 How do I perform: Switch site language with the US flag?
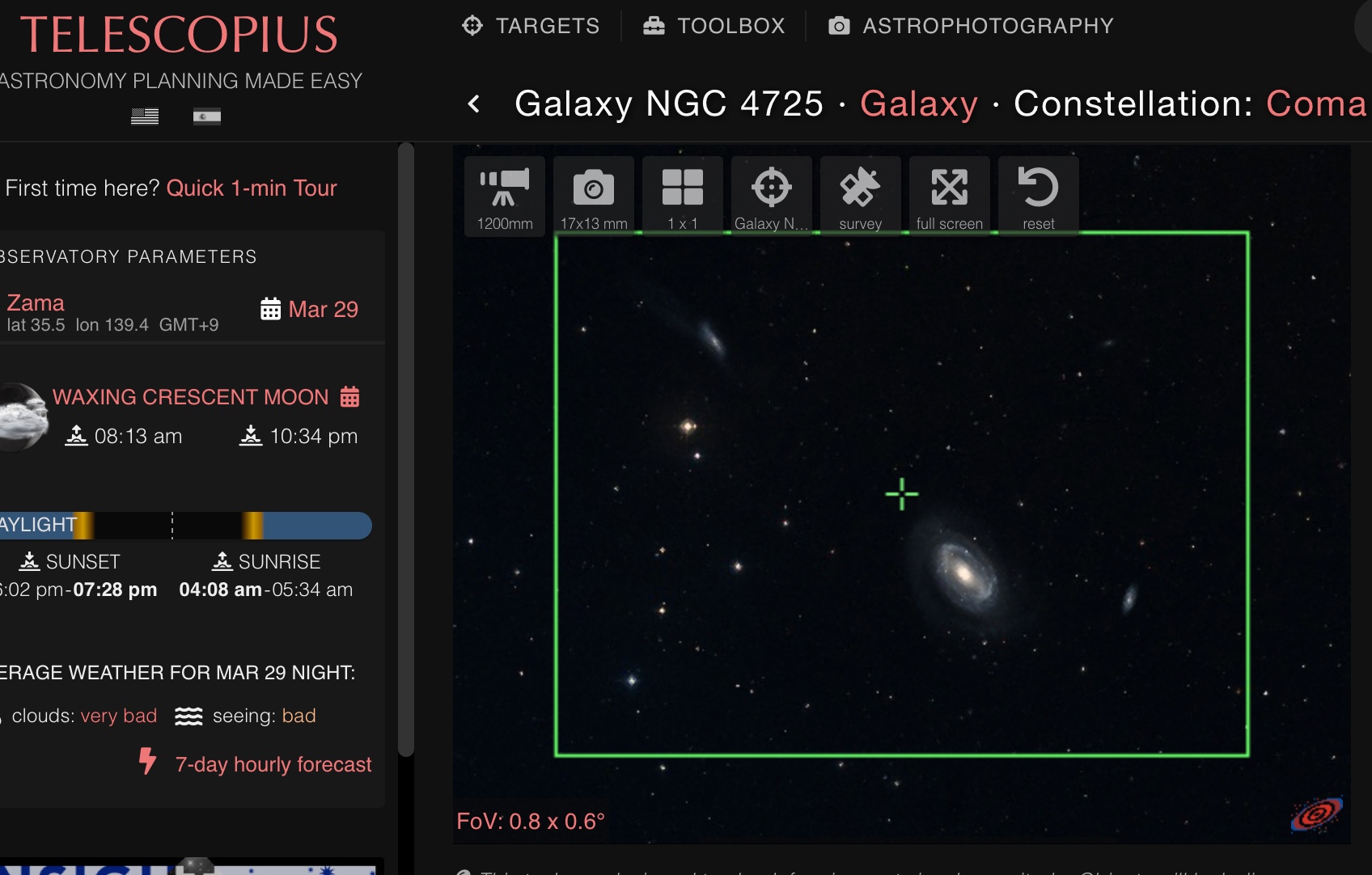(145, 116)
